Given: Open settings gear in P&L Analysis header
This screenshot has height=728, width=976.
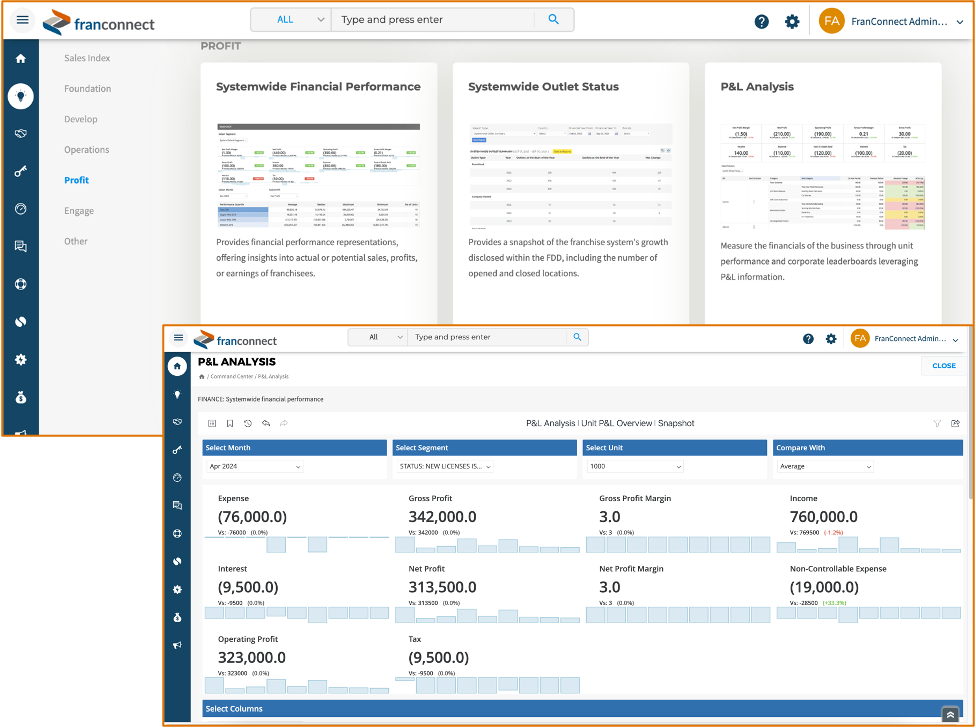Looking at the screenshot, I should pos(831,339).
